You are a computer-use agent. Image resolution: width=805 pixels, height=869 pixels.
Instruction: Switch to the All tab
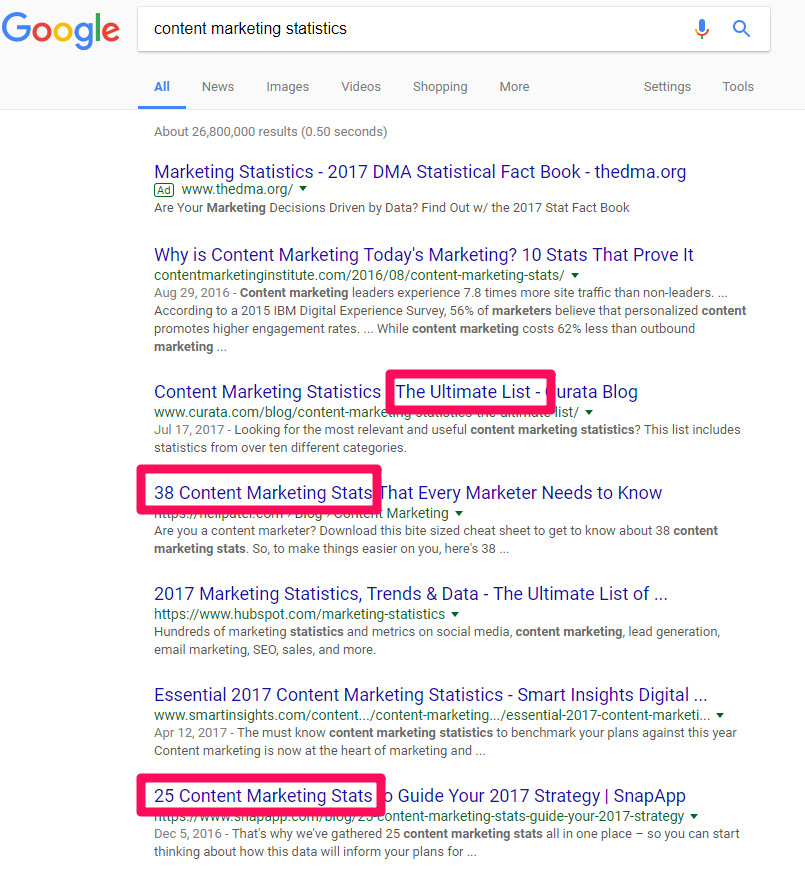(162, 87)
